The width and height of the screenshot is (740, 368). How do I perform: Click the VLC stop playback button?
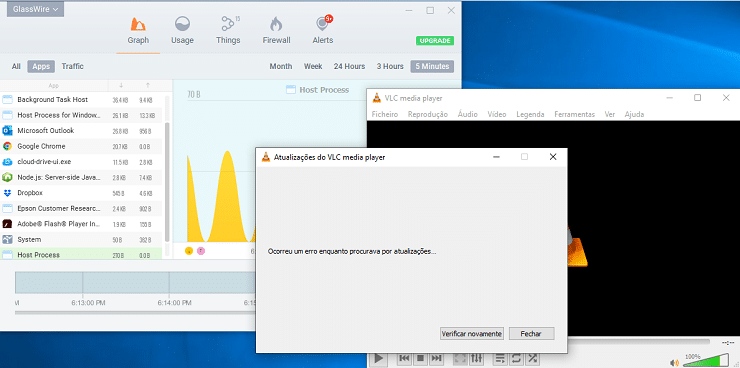(x=420, y=359)
